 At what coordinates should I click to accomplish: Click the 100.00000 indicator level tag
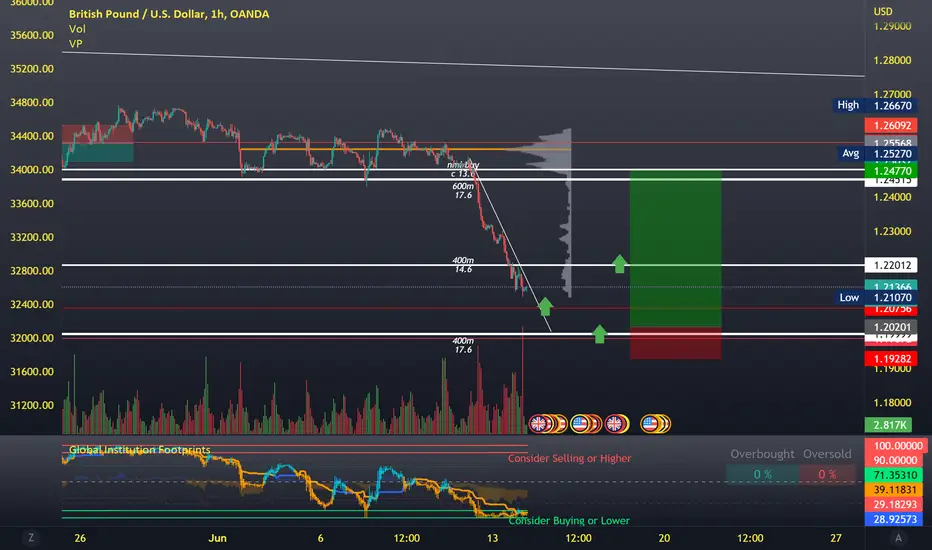click(895, 446)
